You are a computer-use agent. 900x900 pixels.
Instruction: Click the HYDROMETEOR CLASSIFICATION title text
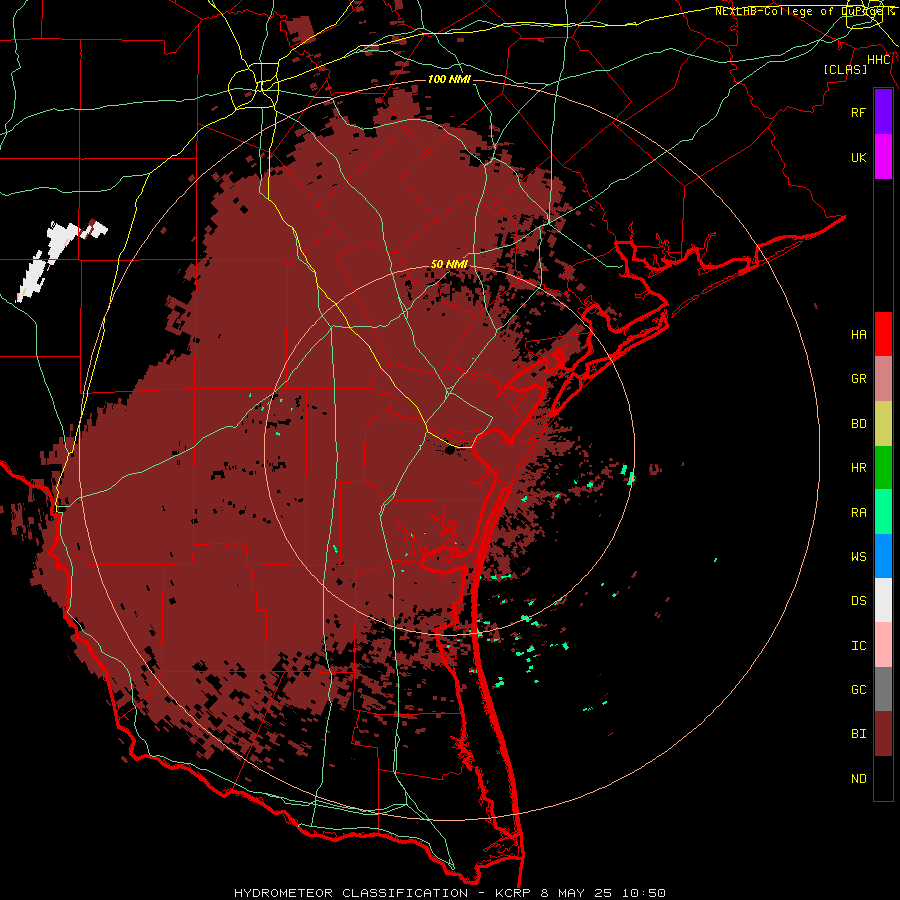coord(351,893)
